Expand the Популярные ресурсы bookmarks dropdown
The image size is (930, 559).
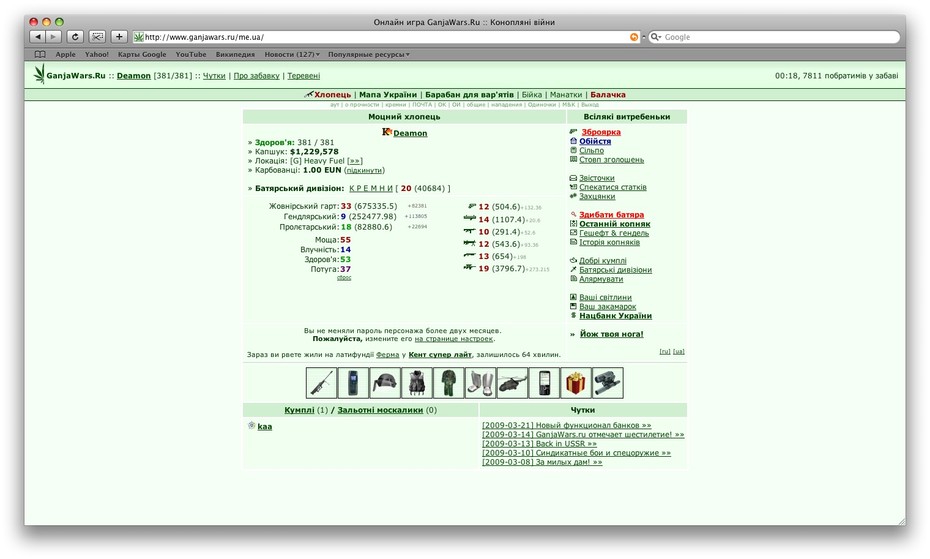click(368, 54)
